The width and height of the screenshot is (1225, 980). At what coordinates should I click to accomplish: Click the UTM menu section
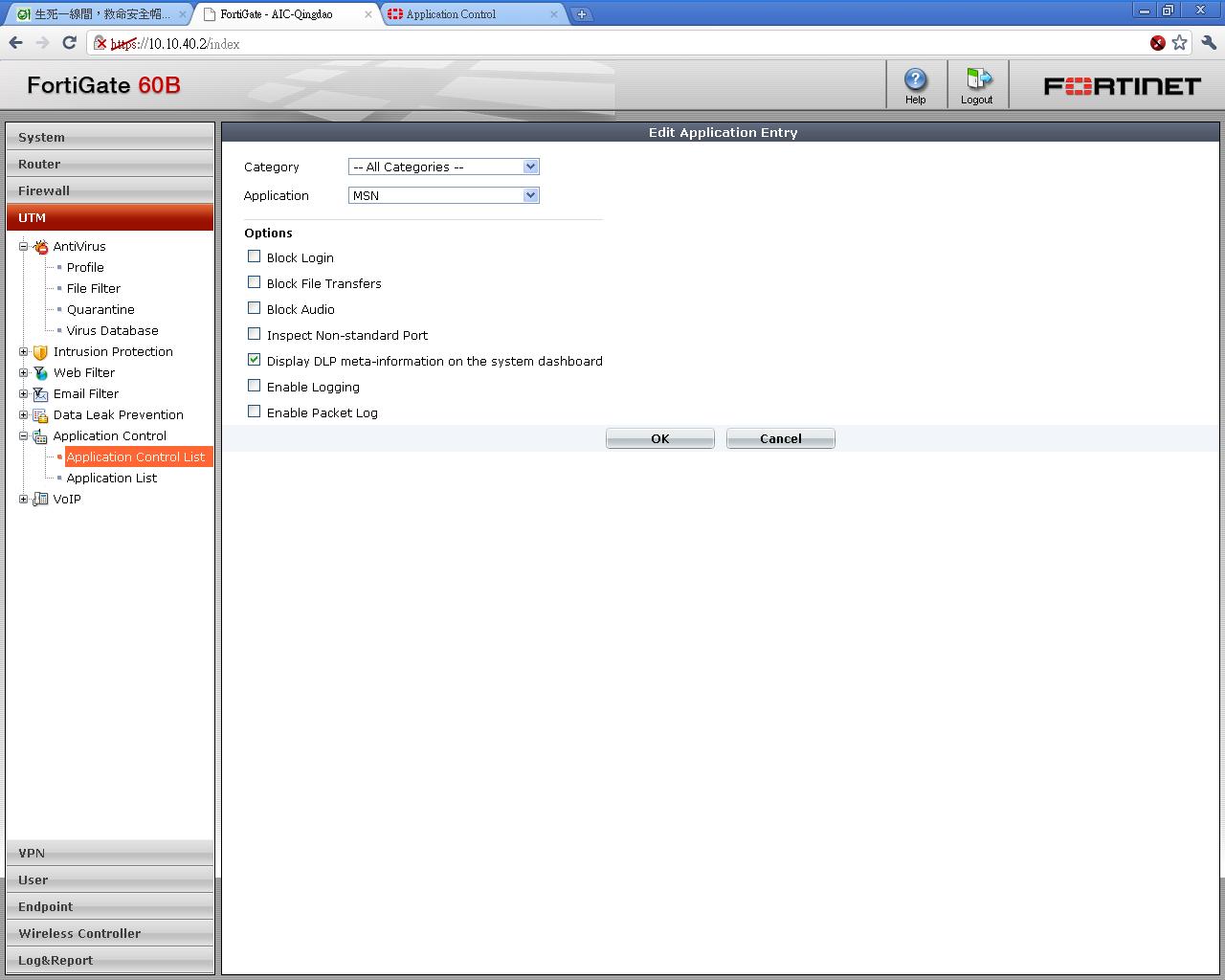click(110, 217)
